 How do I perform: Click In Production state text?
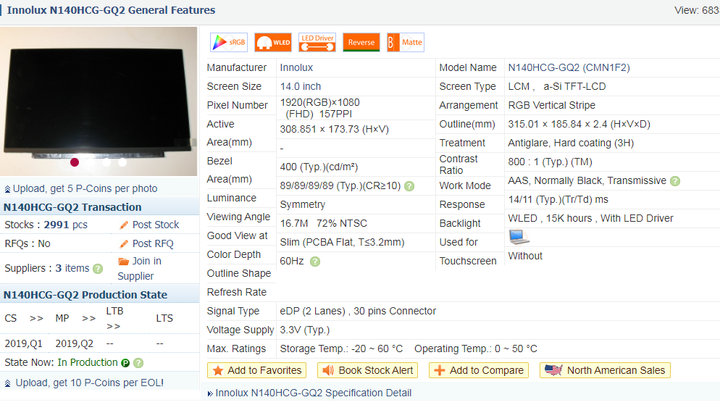(x=88, y=363)
